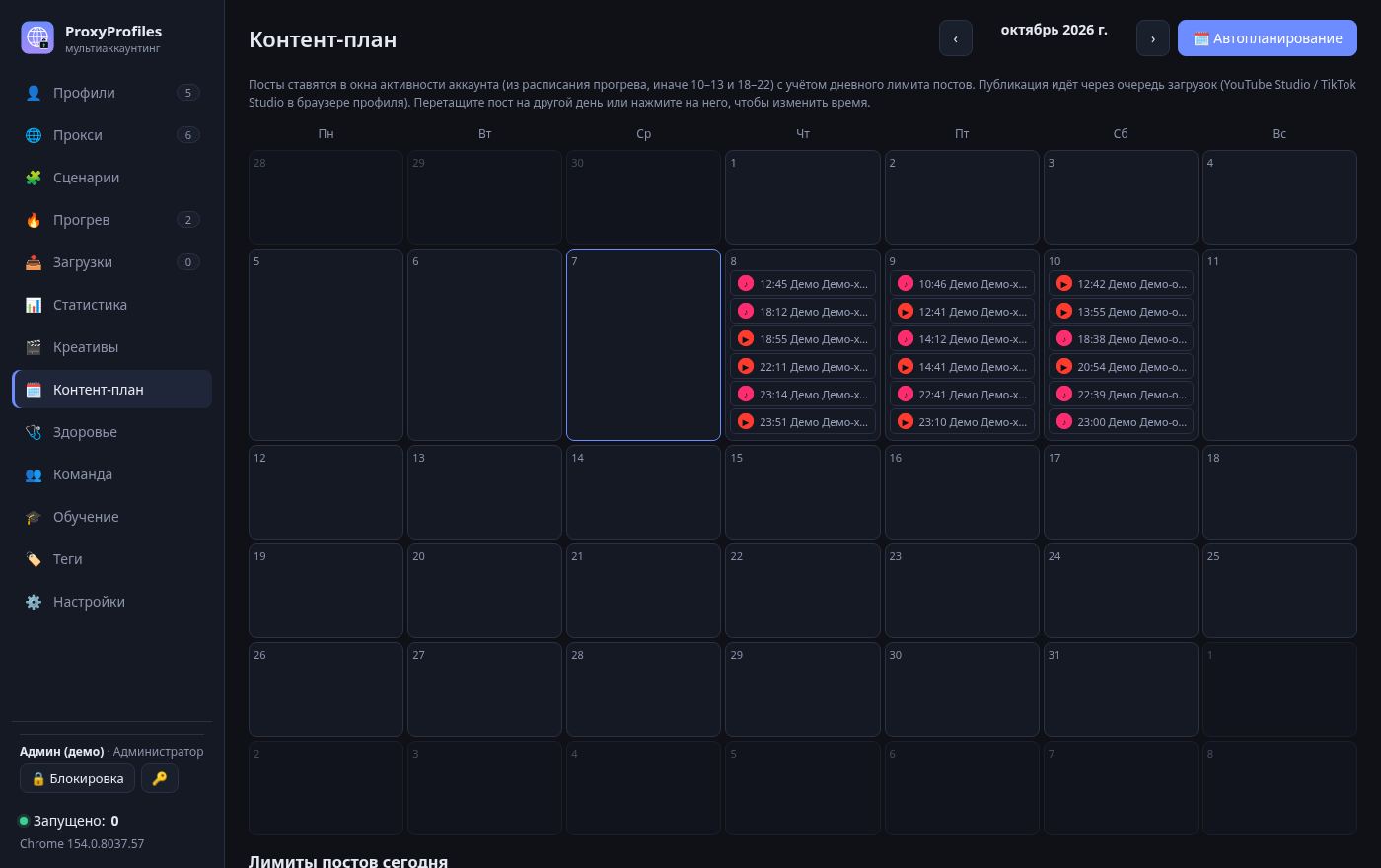
Task: Click the Обучение graduation cap icon
Action: tap(34, 517)
